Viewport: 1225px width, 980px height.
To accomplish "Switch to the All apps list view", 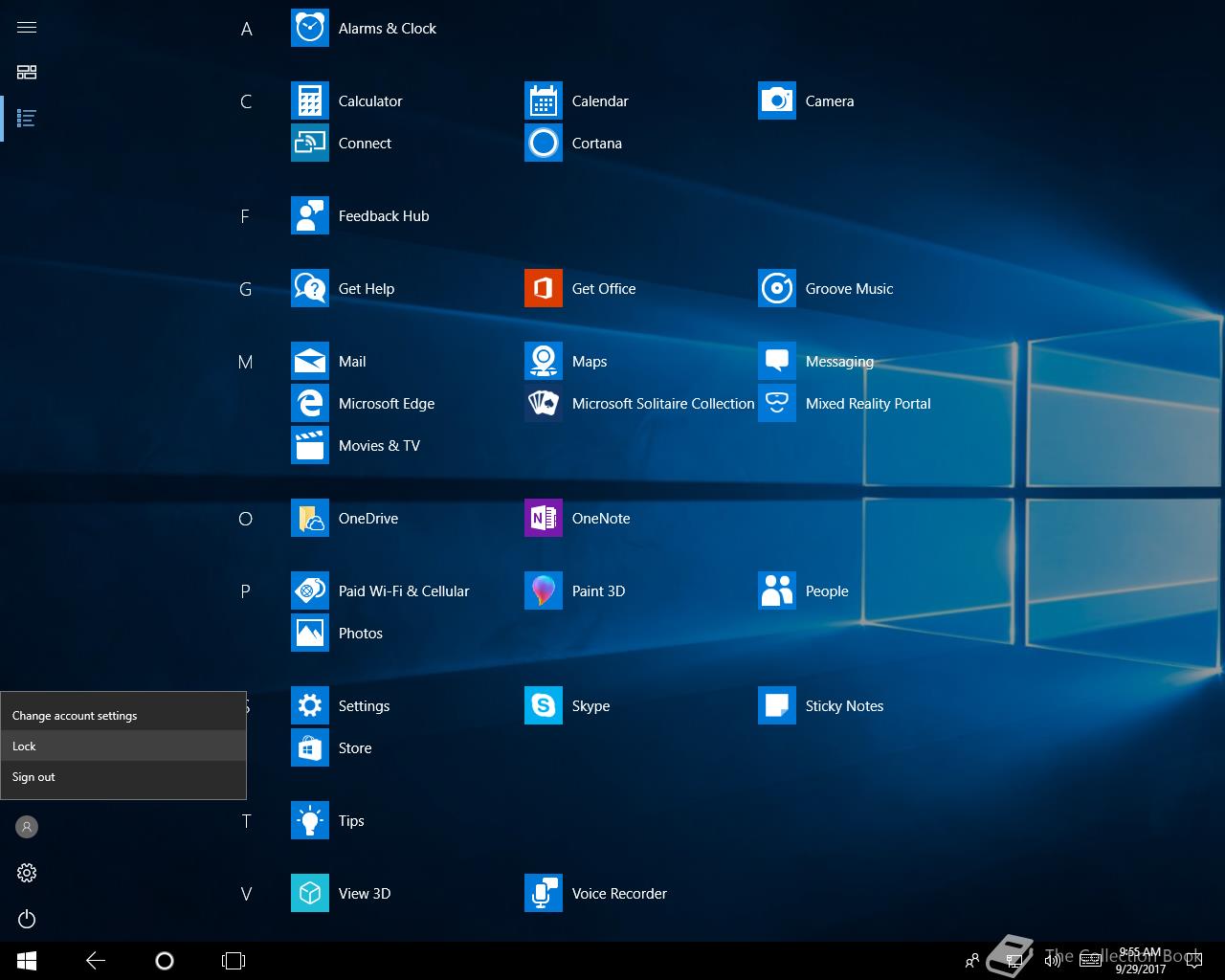I will (x=27, y=119).
